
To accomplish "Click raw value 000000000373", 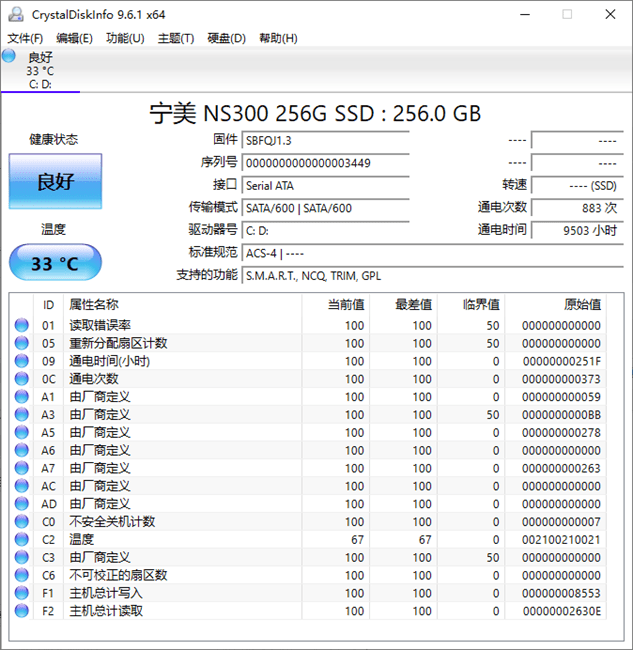I will (561, 379).
